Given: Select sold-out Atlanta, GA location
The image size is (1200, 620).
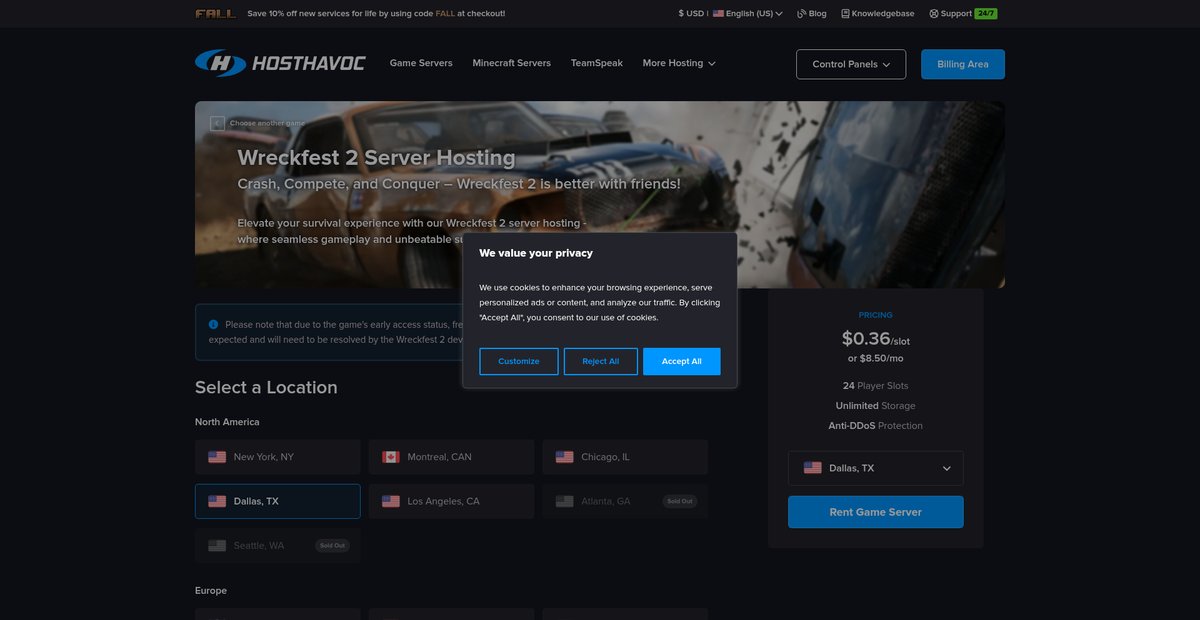Looking at the screenshot, I should point(625,501).
